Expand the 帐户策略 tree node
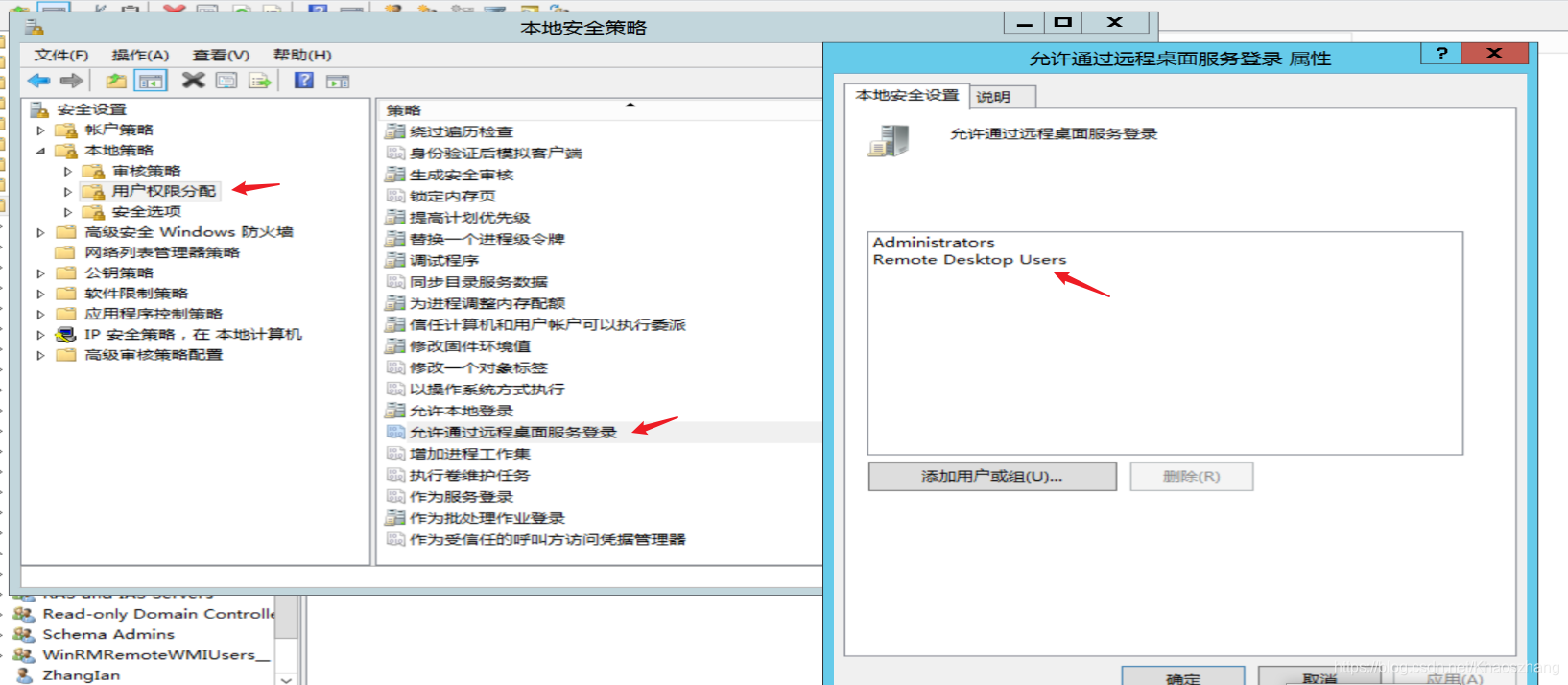Image resolution: width=1568 pixels, height=685 pixels. click(x=40, y=130)
